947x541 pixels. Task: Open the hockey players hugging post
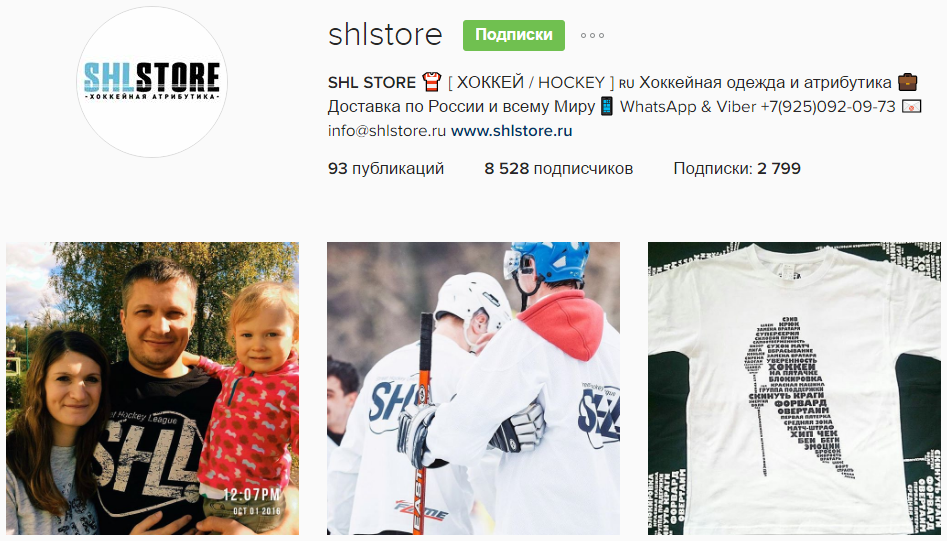(474, 388)
